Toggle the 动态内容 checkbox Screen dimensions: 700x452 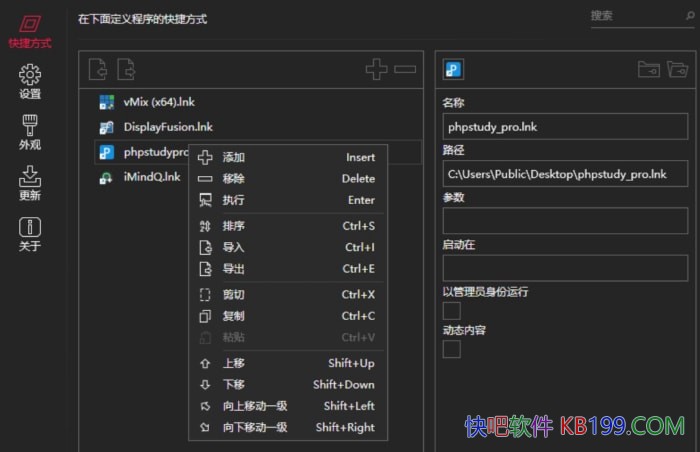[x=452, y=349]
